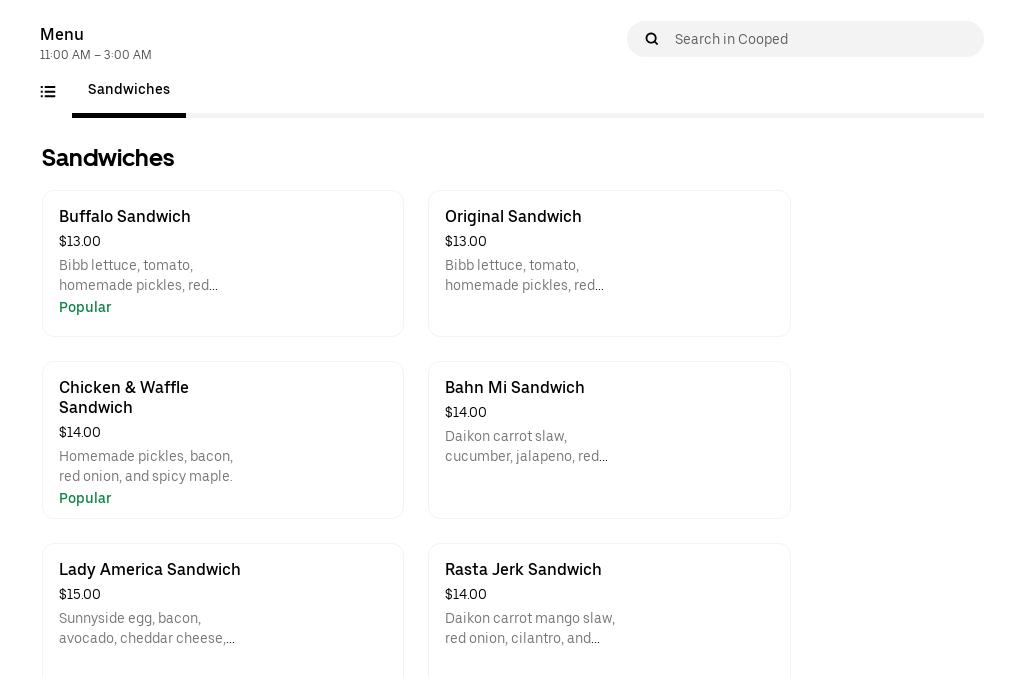This screenshot has height=677, width=1024.
Task: Open the menu category list icon
Action: coord(48,92)
